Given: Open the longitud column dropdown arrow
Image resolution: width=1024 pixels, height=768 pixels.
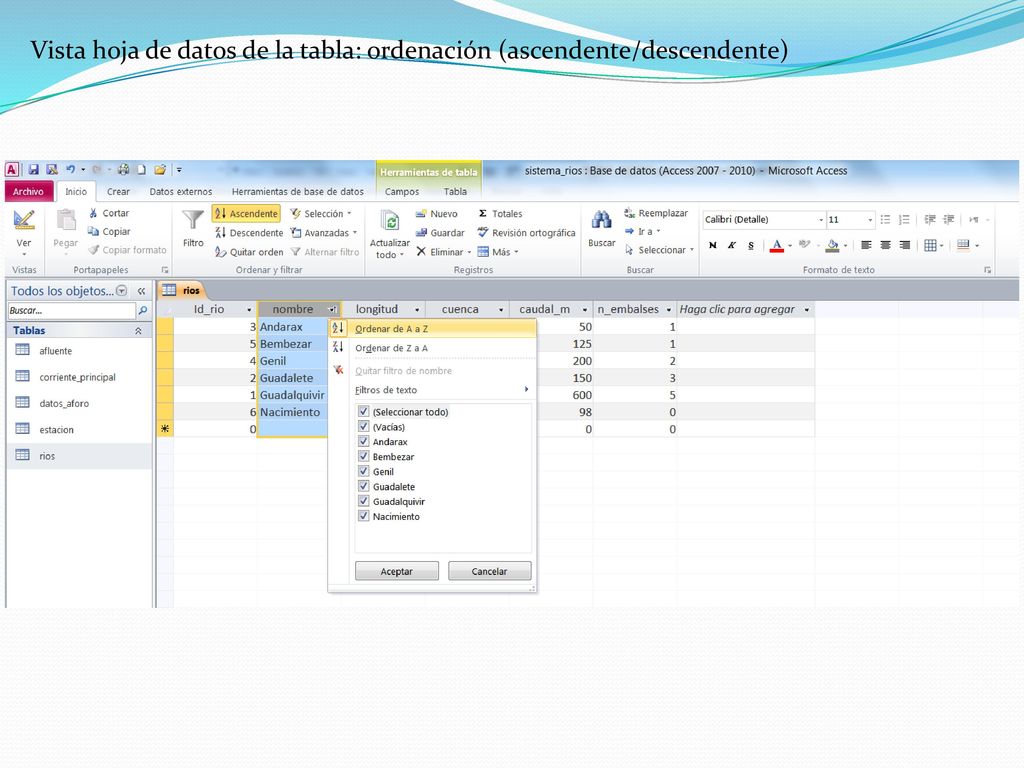Looking at the screenshot, I should 417,310.
